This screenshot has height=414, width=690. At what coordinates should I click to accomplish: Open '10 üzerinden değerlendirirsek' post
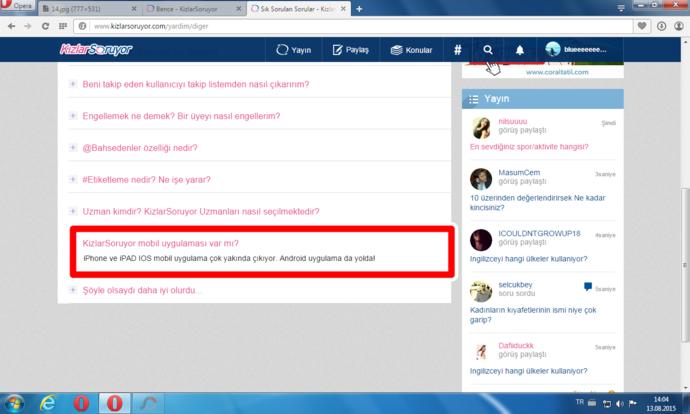click(x=537, y=203)
